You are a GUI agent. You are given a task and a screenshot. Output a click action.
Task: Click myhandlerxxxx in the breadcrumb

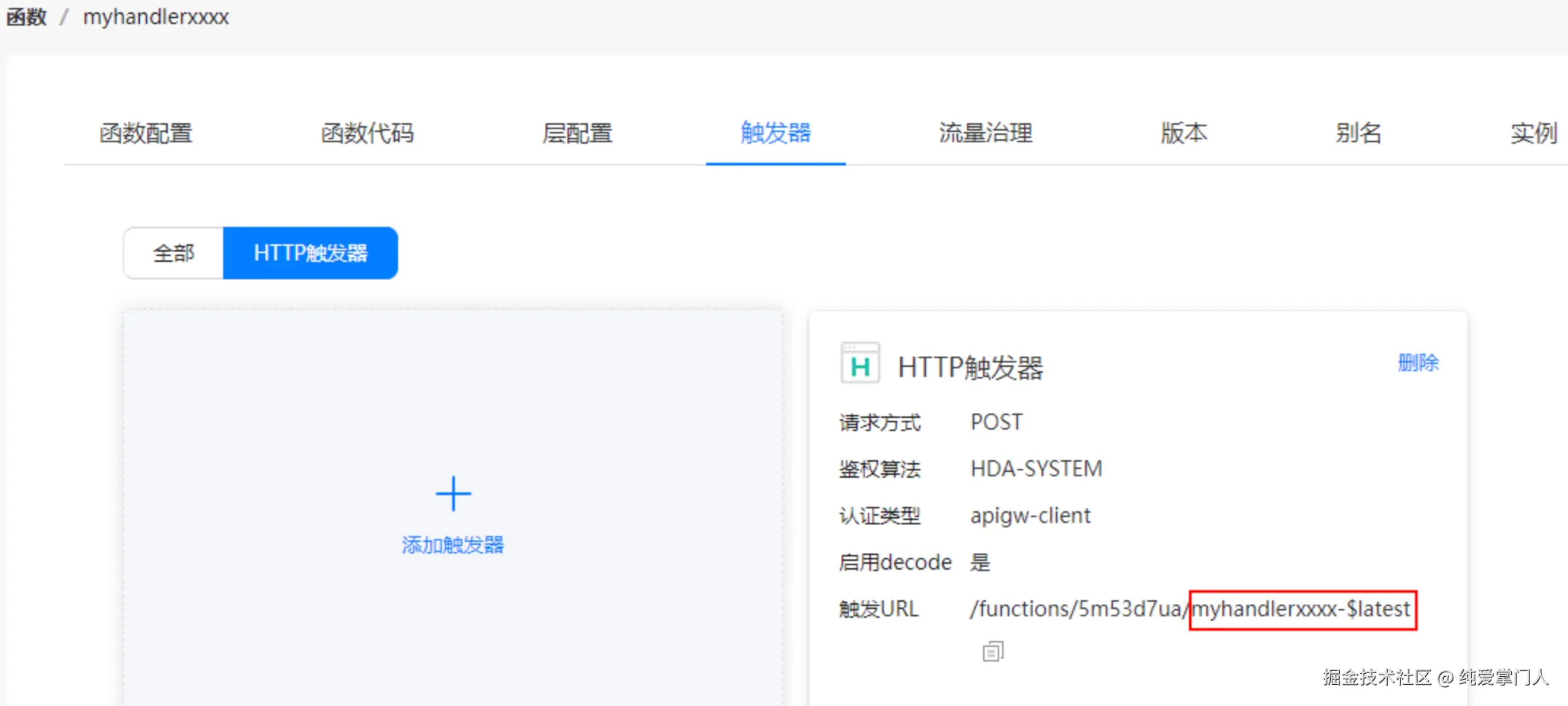(156, 17)
